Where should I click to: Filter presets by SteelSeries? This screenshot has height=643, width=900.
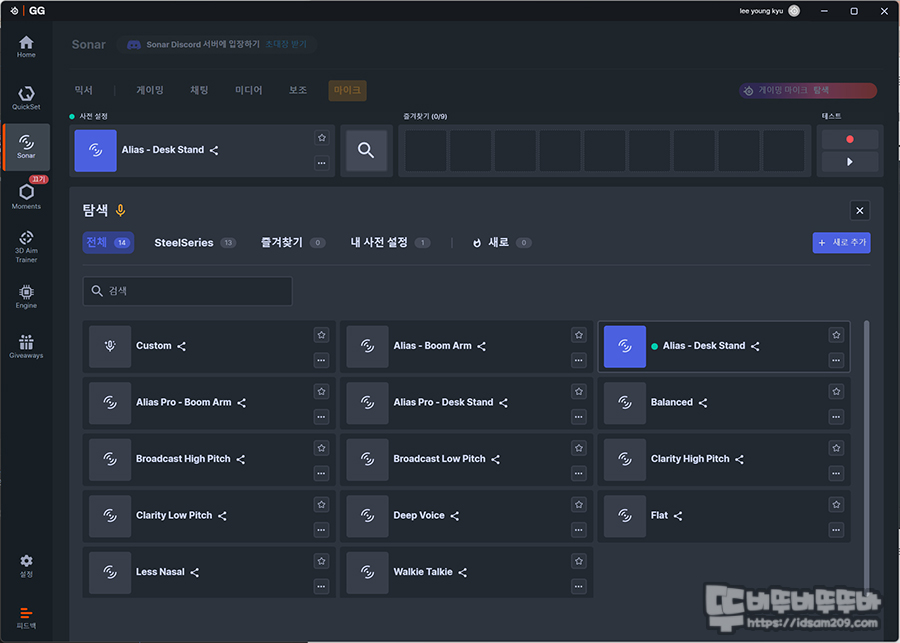coord(195,243)
